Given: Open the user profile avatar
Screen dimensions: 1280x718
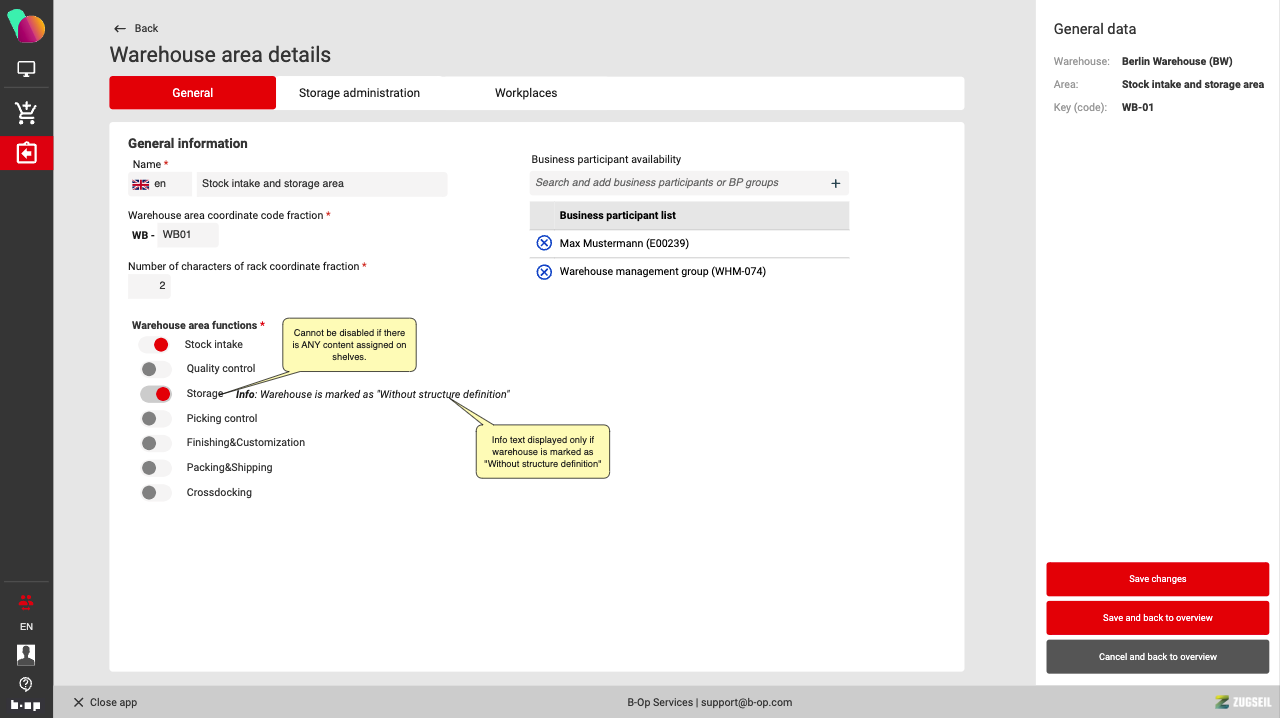Looking at the screenshot, I should tap(26, 654).
